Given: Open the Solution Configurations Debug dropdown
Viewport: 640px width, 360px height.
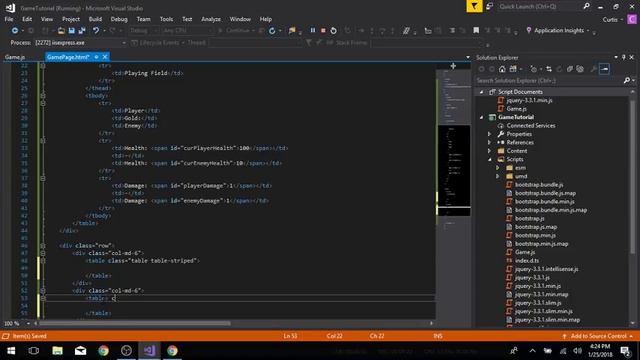Looking at the screenshot, I should click(143, 31).
